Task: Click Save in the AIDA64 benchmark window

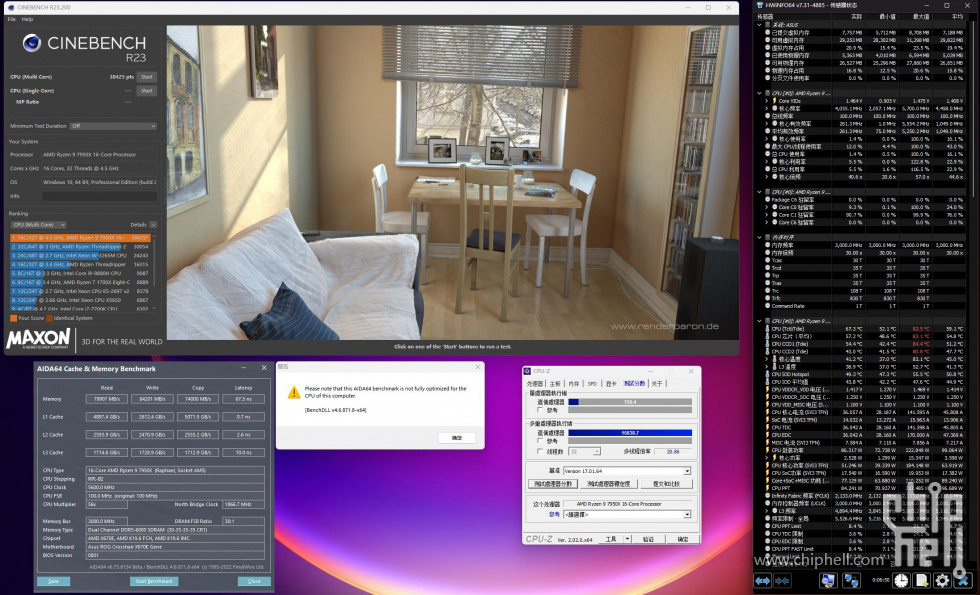Action: 54,581
